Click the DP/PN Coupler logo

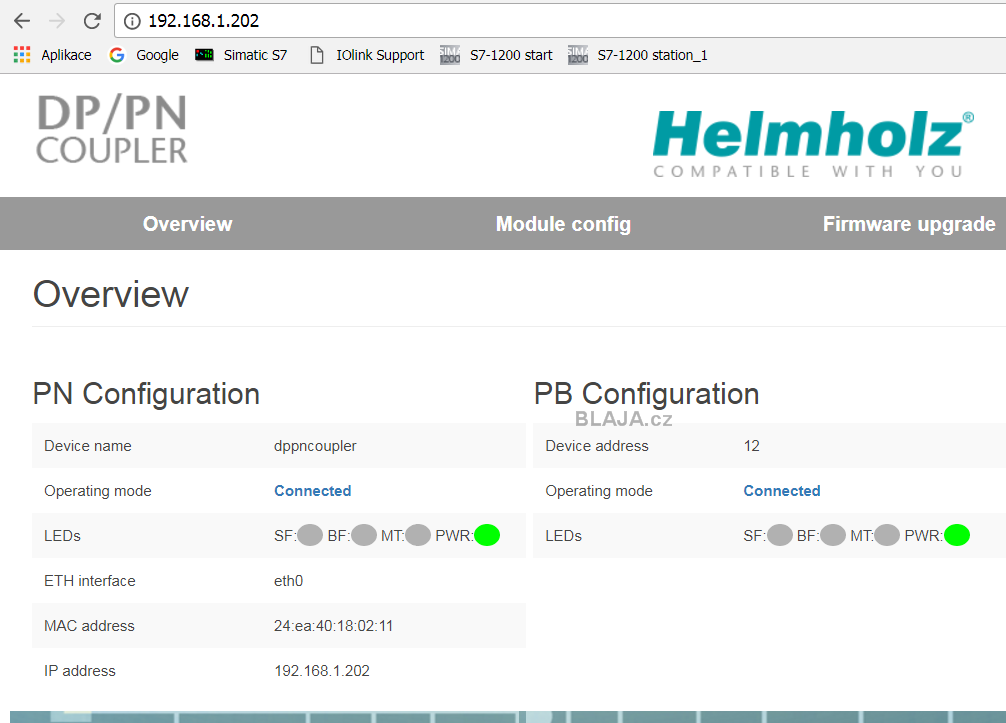tap(112, 129)
